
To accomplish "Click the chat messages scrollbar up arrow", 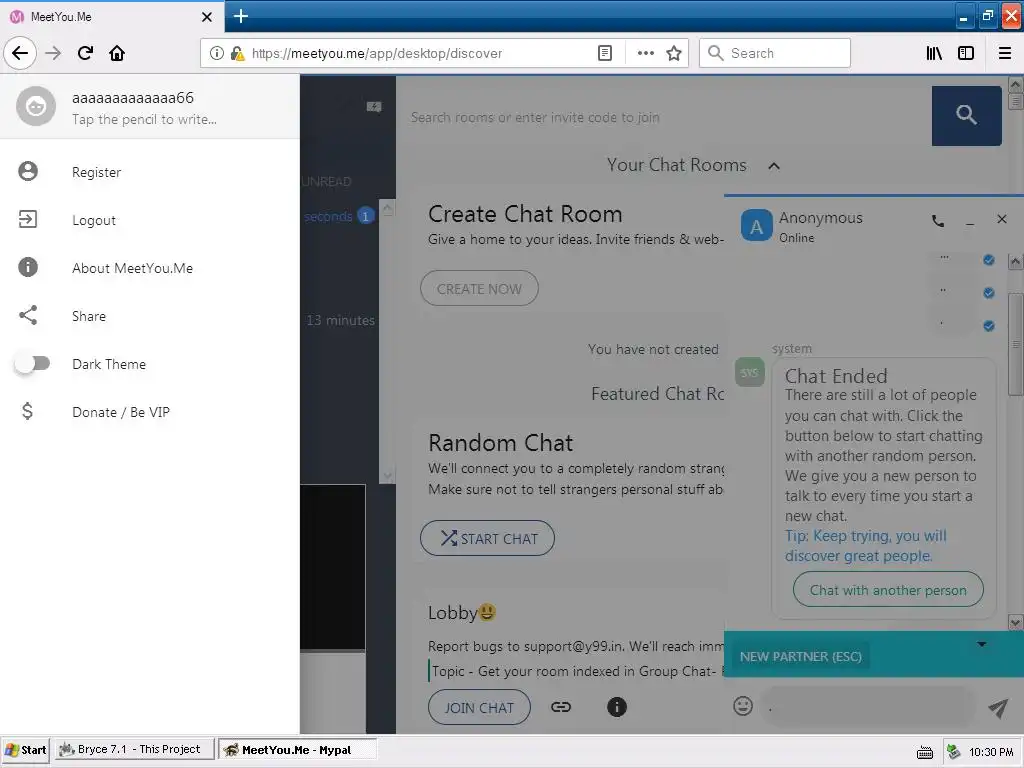I will click(1016, 262).
